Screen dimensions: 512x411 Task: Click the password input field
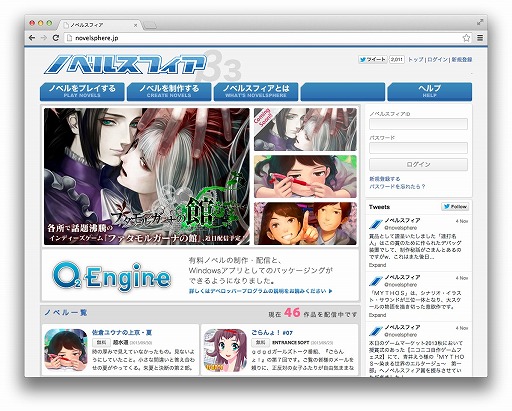coord(418,148)
